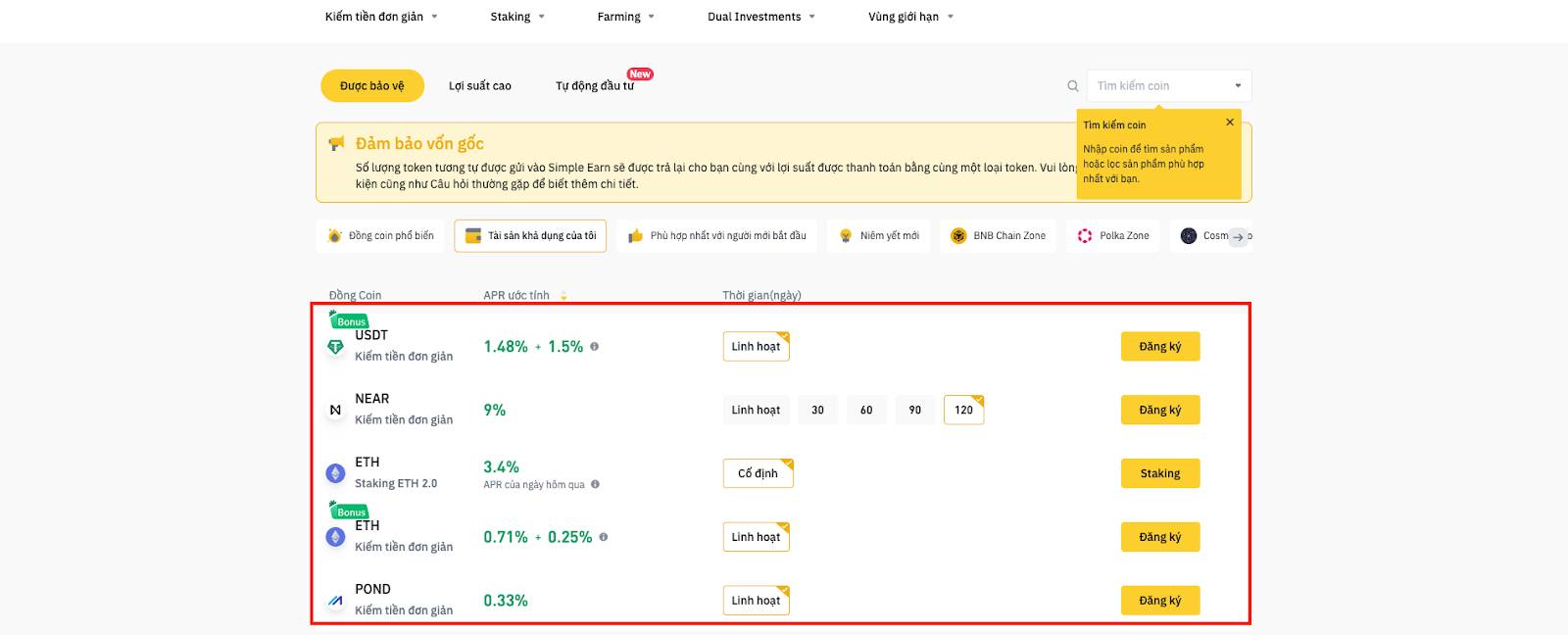Choose the 90 day duration for NEAR
Image resolution: width=1568 pixels, height=635 pixels.
[915, 411]
